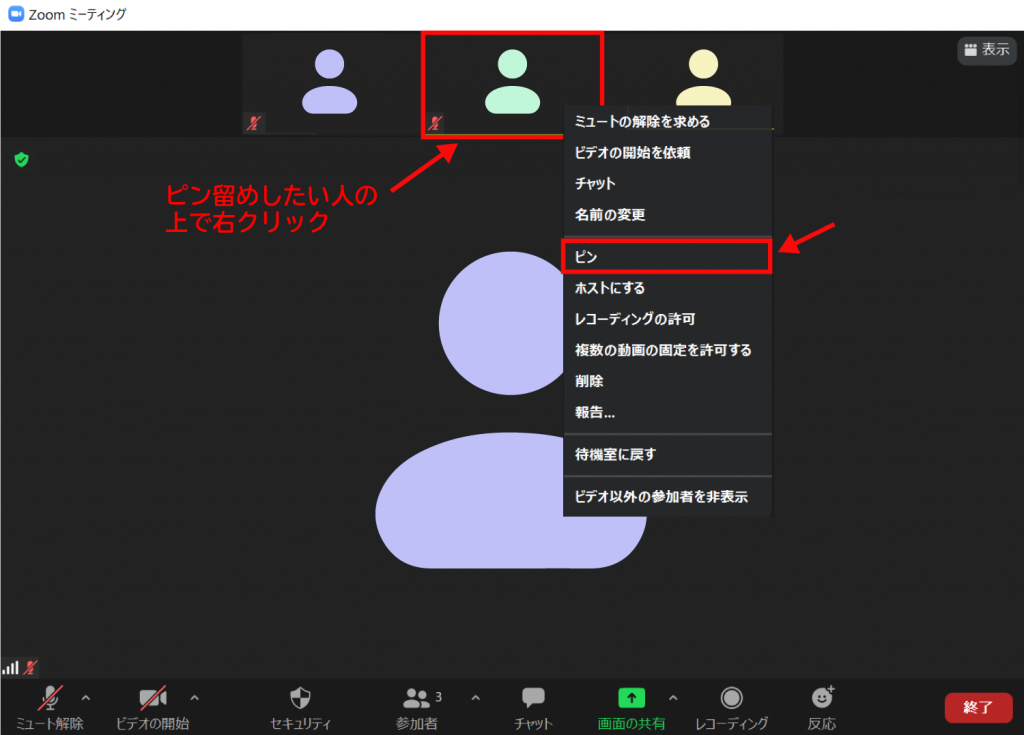Click the green encryption shield icon

[x=21, y=159]
